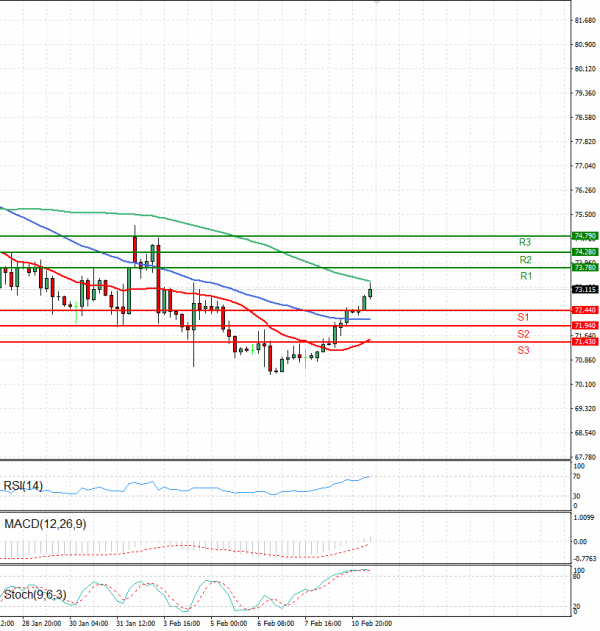600x631 pixels.
Task: Click the green 73.780 price tag
Action: pyautogui.click(x=584, y=268)
